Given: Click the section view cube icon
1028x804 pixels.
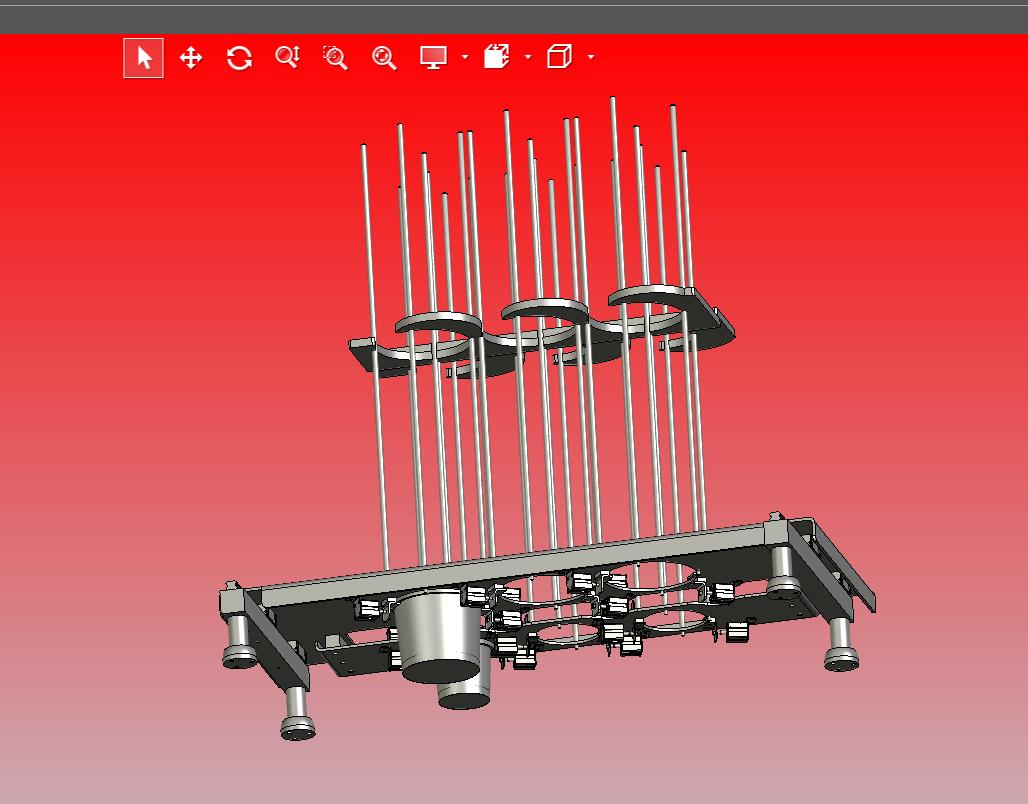Looking at the screenshot, I should point(496,56).
